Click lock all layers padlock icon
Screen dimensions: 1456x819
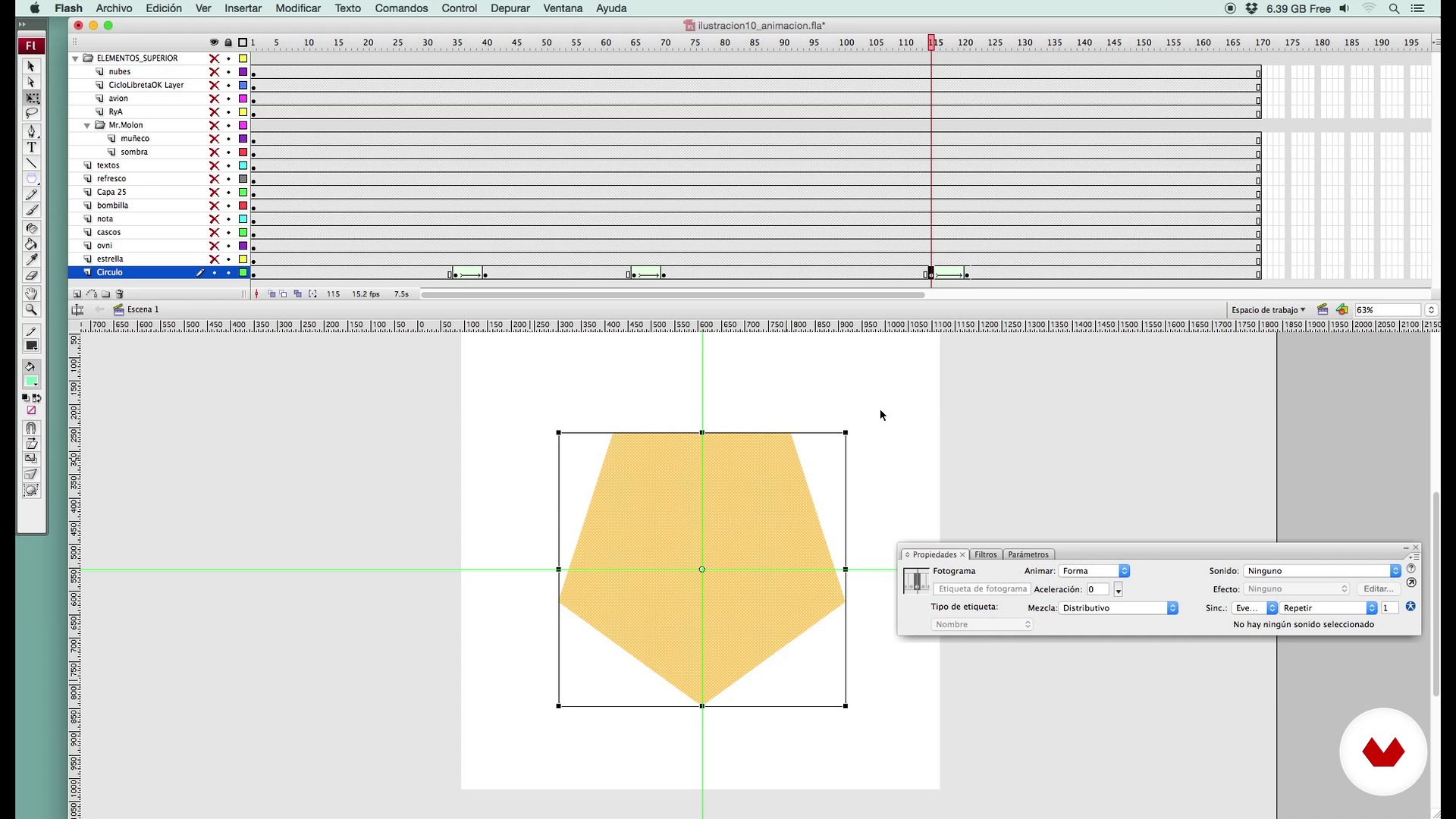228,42
